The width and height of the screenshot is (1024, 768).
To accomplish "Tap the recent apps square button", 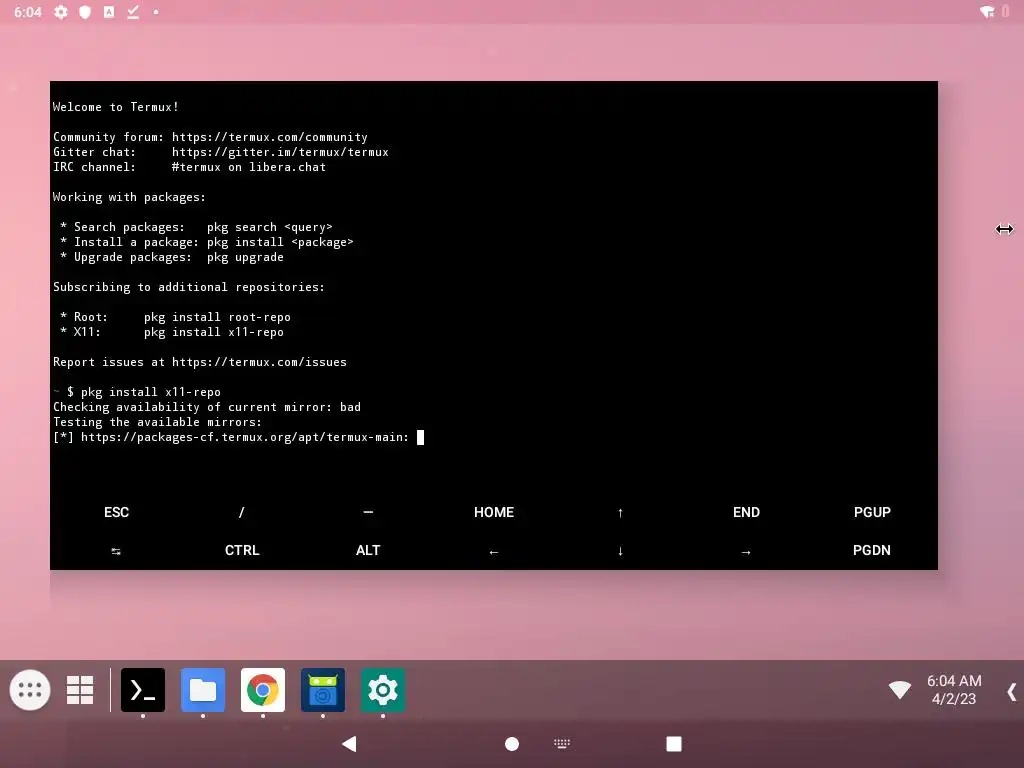I will (x=674, y=744).
